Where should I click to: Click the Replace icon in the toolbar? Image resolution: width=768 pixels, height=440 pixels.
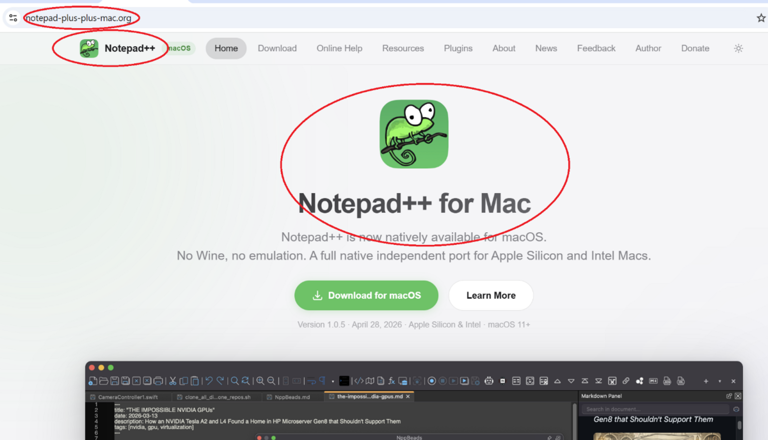pyautogui.click(x=245, y=381)
